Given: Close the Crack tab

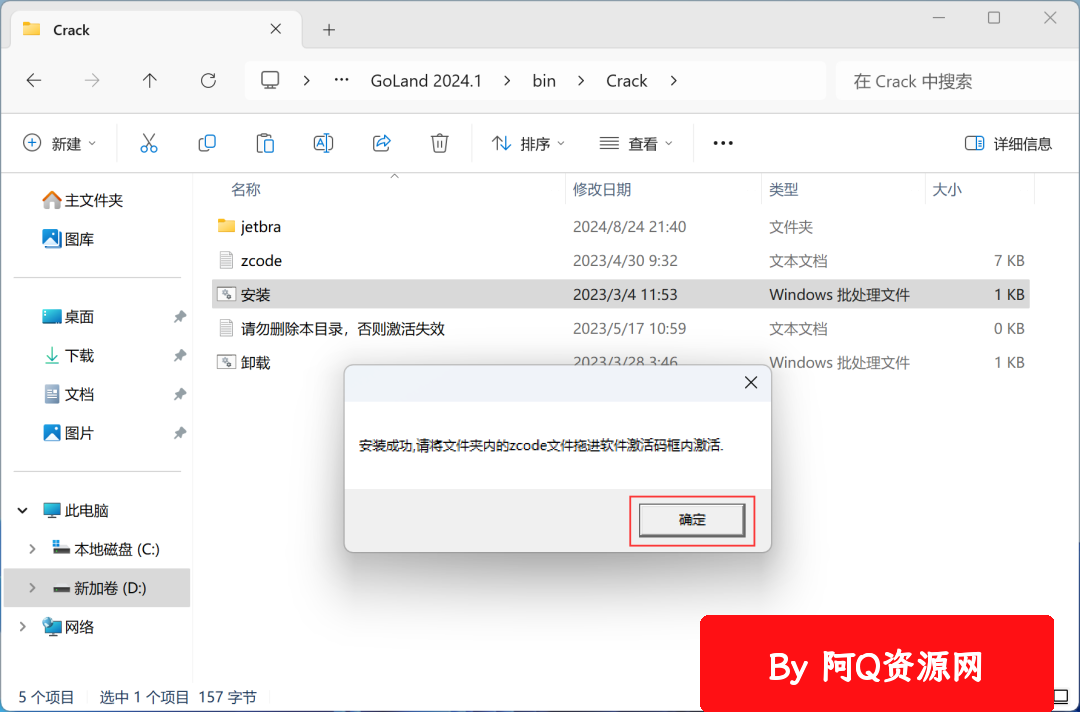Looking at the screenshot, I should pyautogui.click(x=276, y=29).
